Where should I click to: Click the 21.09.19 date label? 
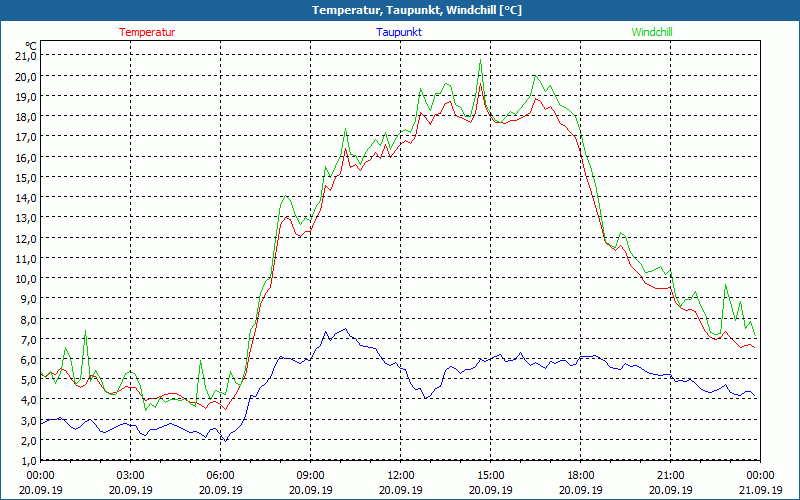click(x=761, y=490)
